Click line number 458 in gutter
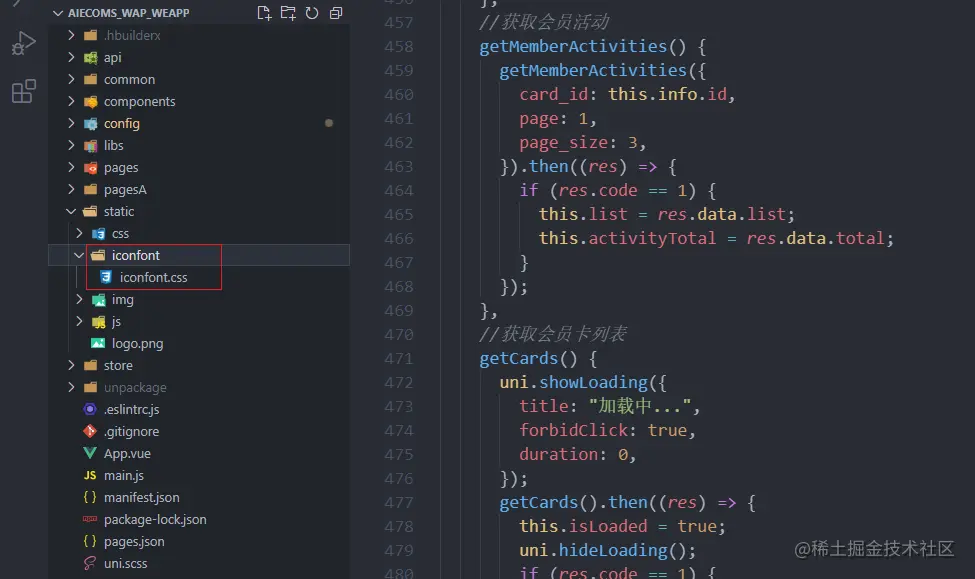Screen dimensions: 975x579 pos(399,47)
